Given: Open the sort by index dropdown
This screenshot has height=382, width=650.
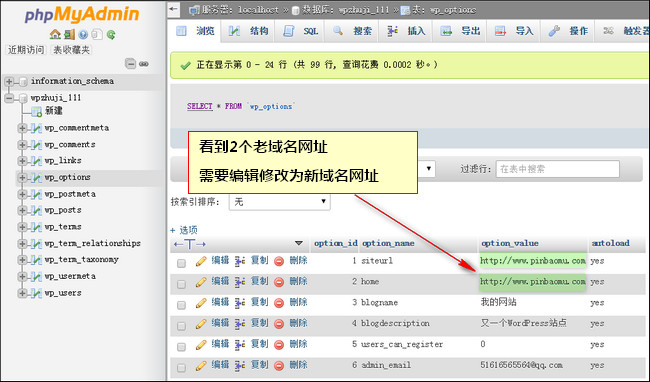Looking at the screenshot, I should [279, 202].
